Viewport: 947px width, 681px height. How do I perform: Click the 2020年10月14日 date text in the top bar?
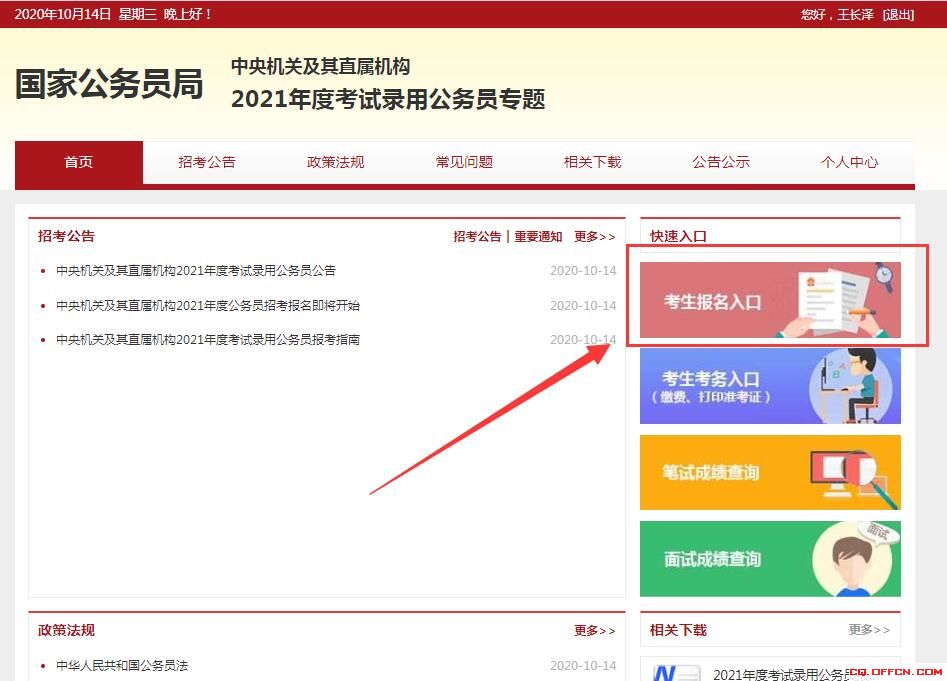(63, 14)
